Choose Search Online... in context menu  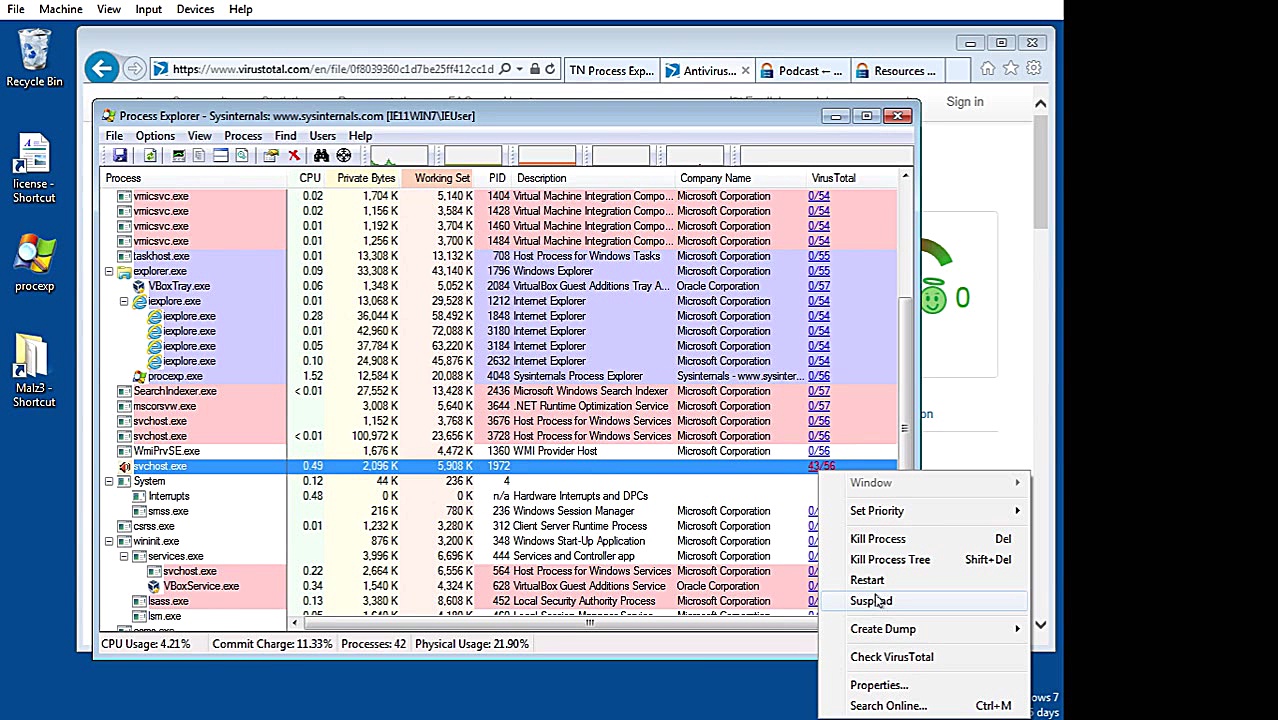click(x=924, y=706)
